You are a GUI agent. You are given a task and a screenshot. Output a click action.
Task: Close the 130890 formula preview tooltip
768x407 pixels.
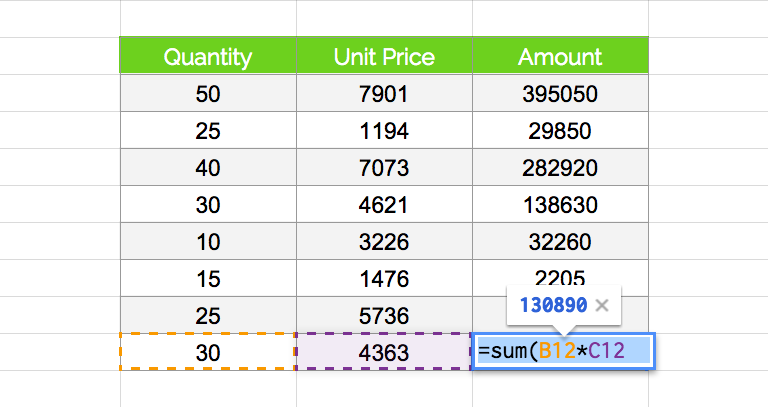pyautogui.click(x=602, y=306)
